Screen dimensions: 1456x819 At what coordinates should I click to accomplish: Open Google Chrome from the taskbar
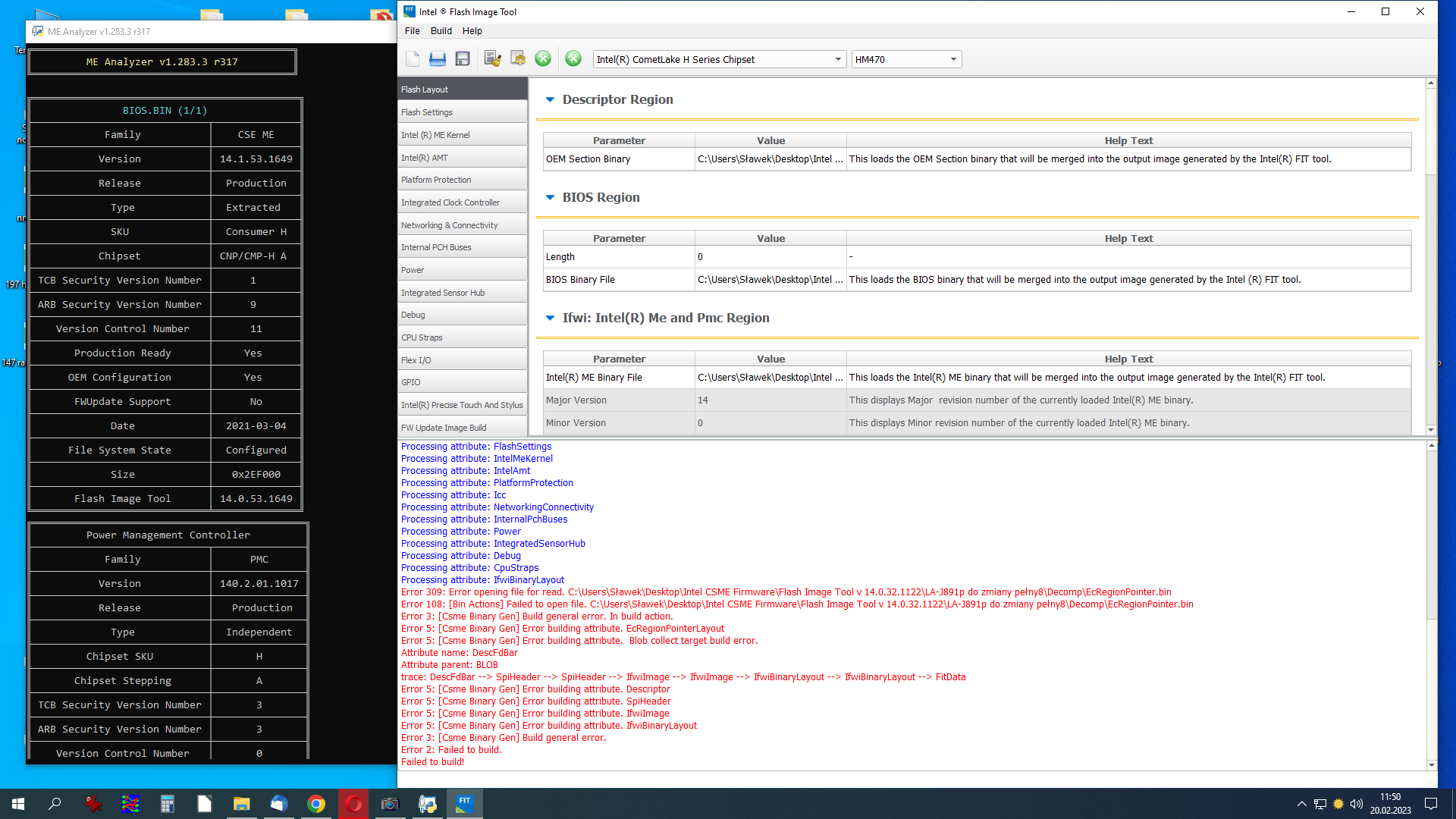(x=316, y=804)
